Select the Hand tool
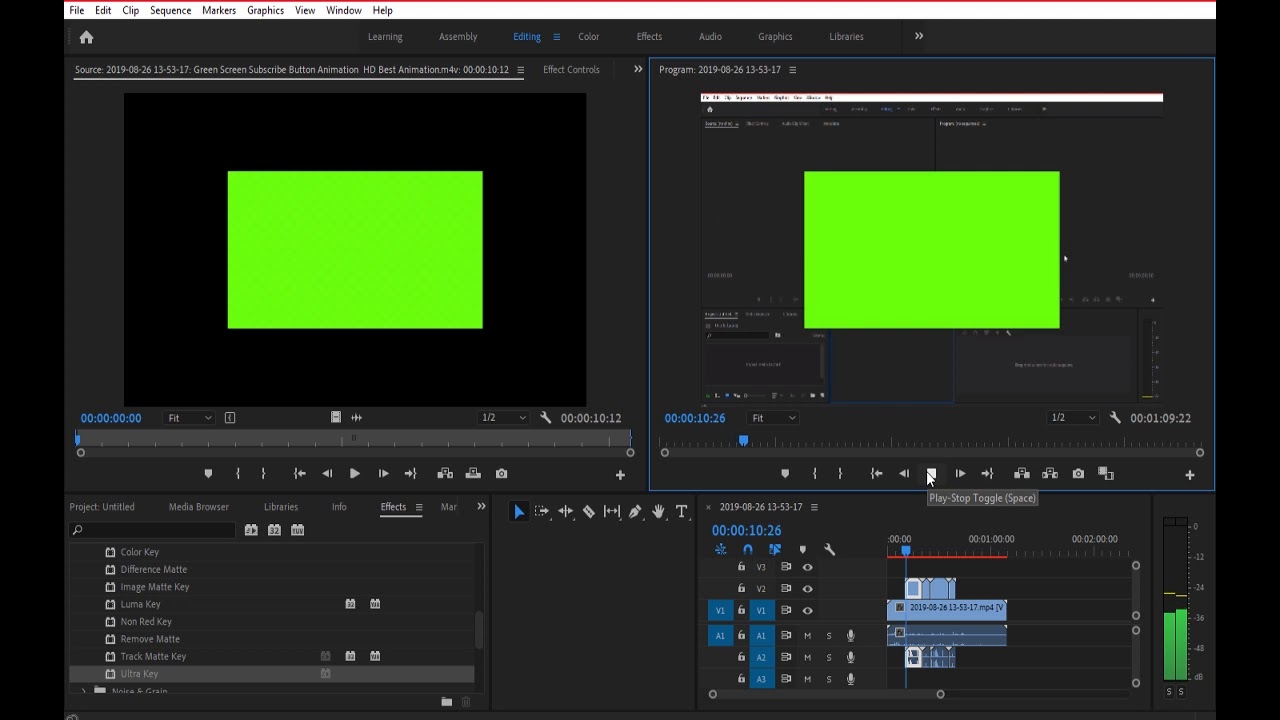This screenshot has width=1280, height=720. [658, 511]
